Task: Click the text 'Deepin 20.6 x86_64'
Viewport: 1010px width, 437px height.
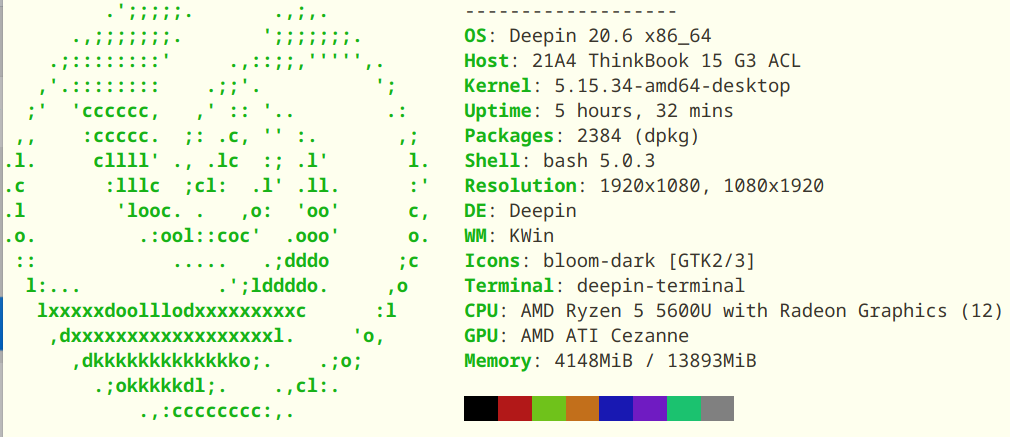Action: click(610, 36)
